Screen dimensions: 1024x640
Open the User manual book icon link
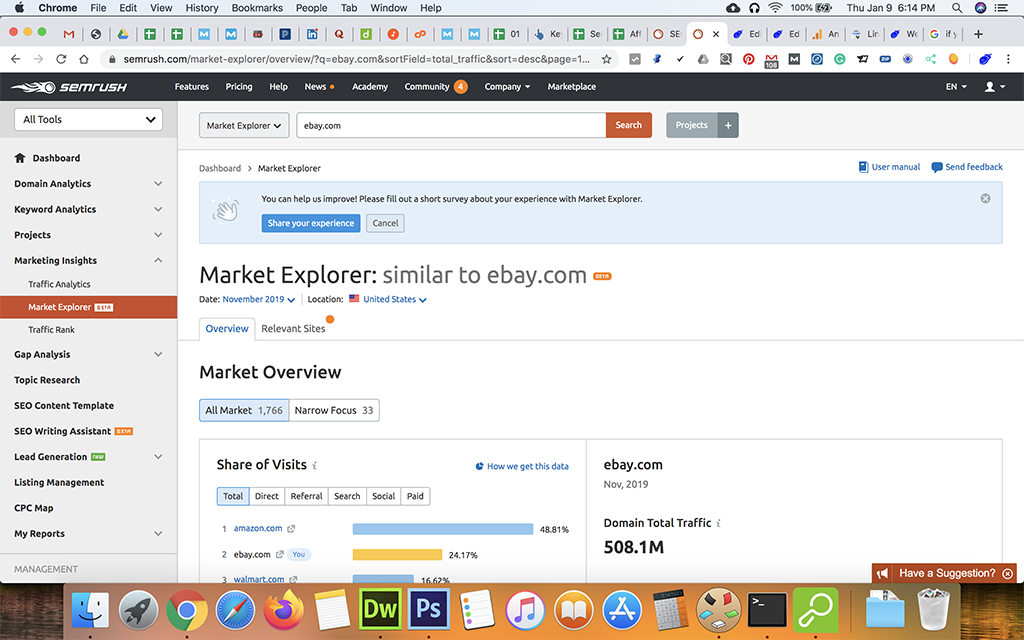tap(863, 167)
